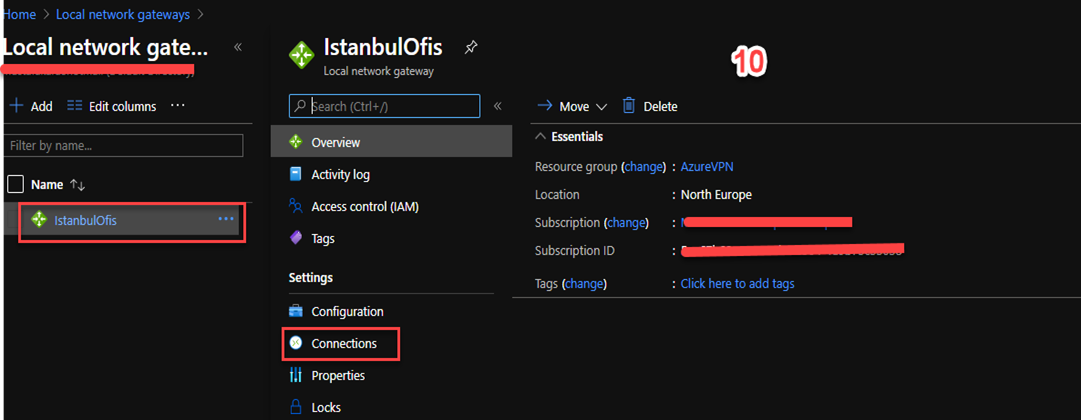Open the Move dropdown

[572, 106]
